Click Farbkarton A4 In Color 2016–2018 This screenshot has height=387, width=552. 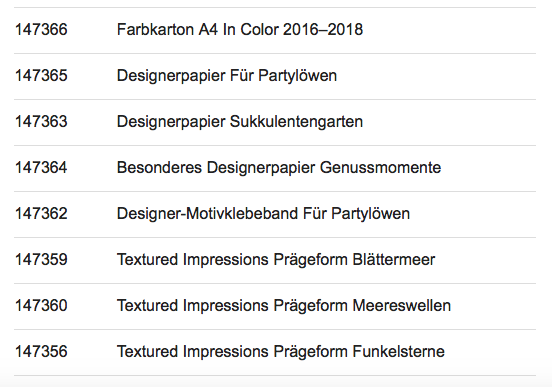click(240, 30)
